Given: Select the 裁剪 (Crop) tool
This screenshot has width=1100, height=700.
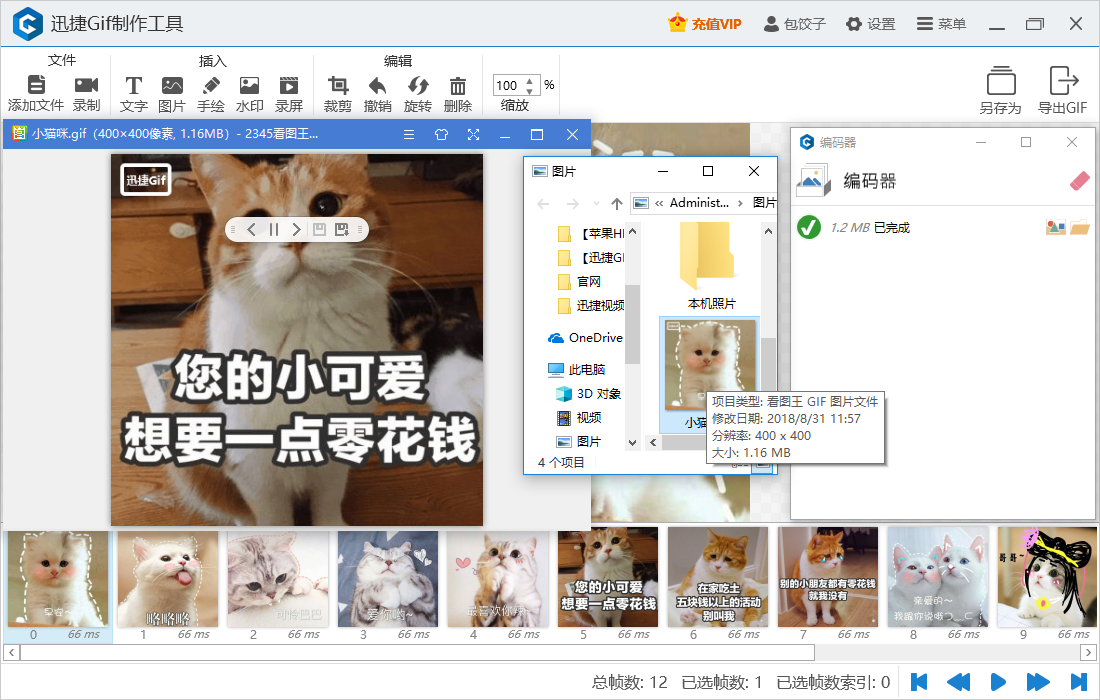Looking at the screenshot, I should click(337, 88).
